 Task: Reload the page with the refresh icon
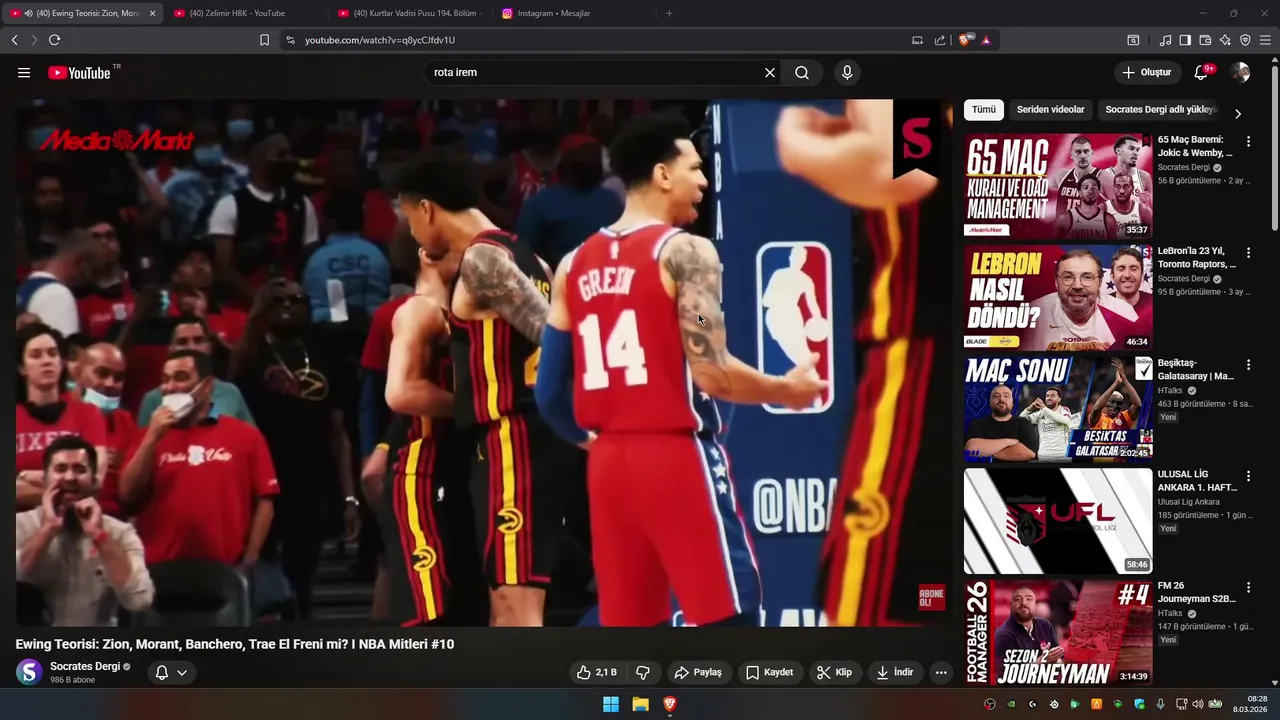(x=54, y=40)
